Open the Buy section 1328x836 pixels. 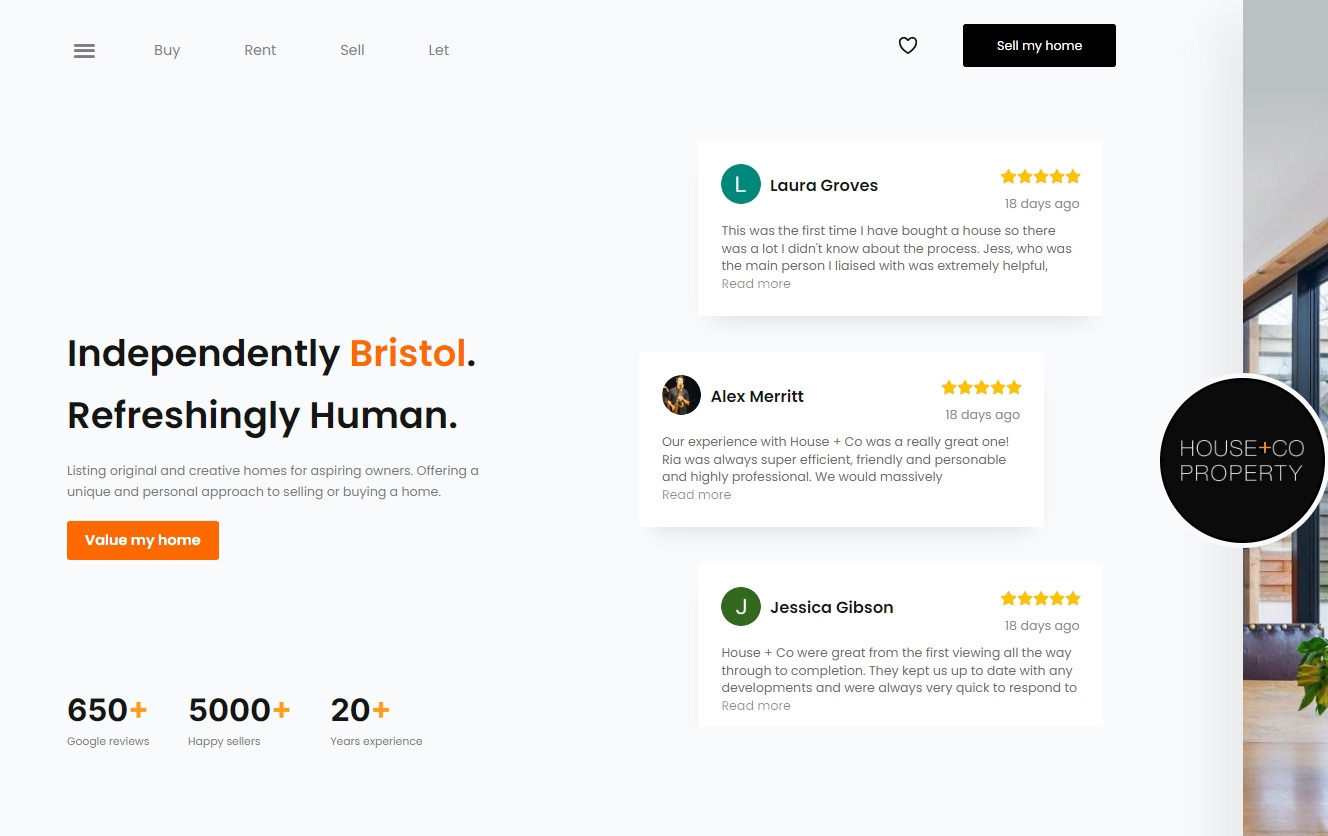coord(167,50)
